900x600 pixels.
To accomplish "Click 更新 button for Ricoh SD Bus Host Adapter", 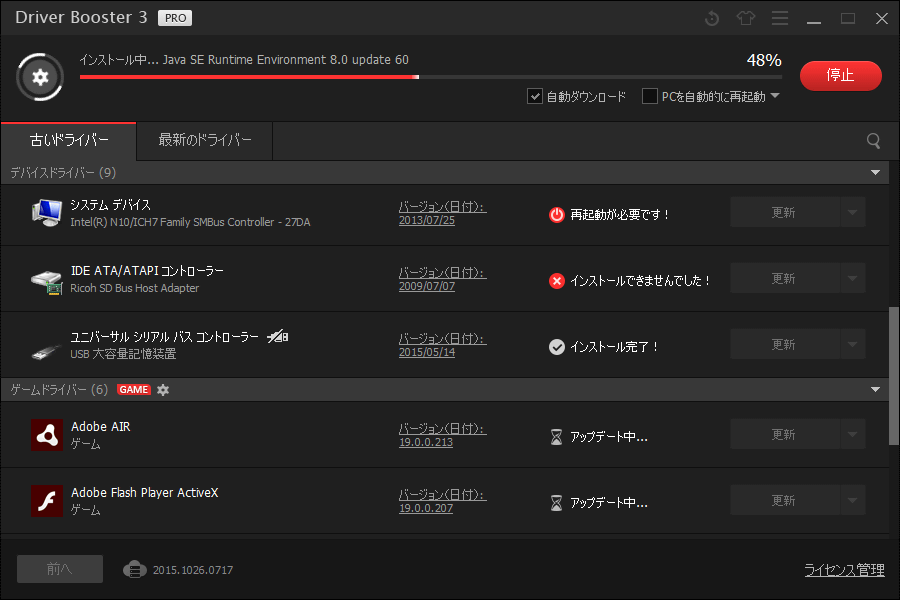I will click(x=785, y=278).
